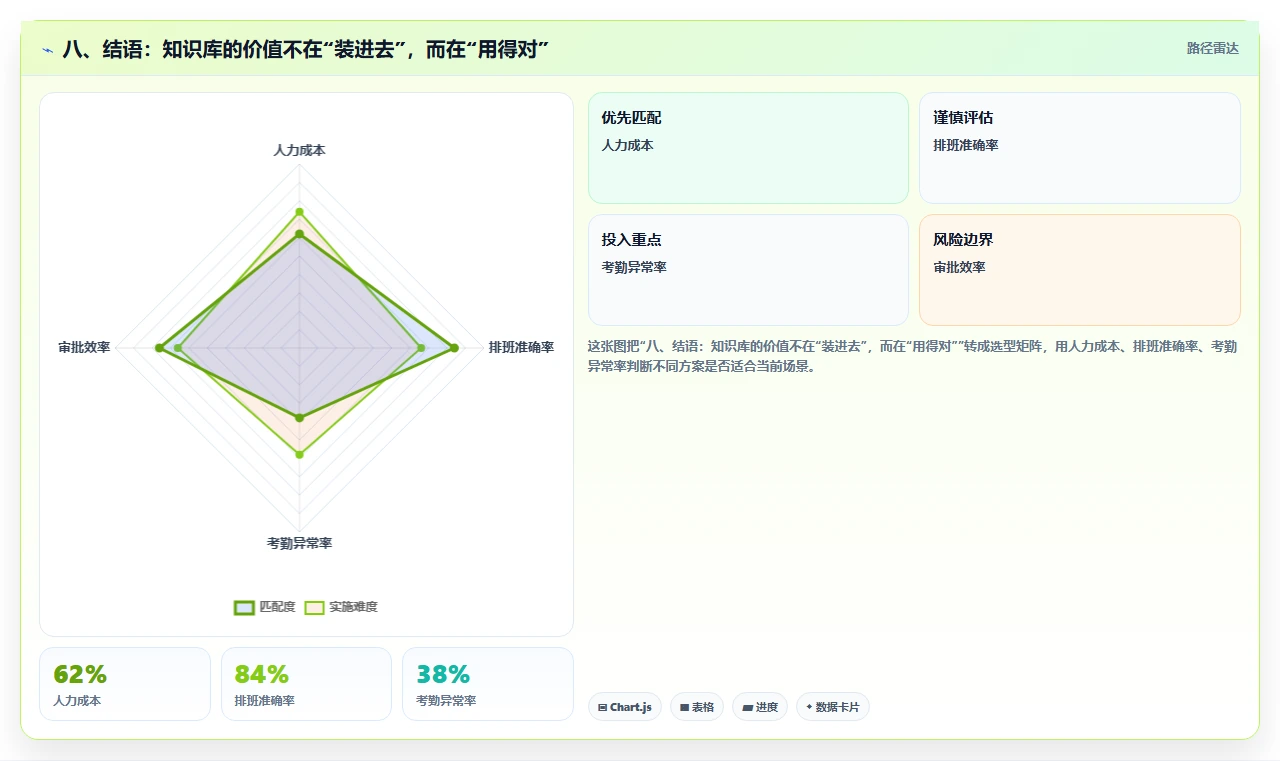
Task: Click the 路径雷达 label in header
Action: tap(1213, 48)
